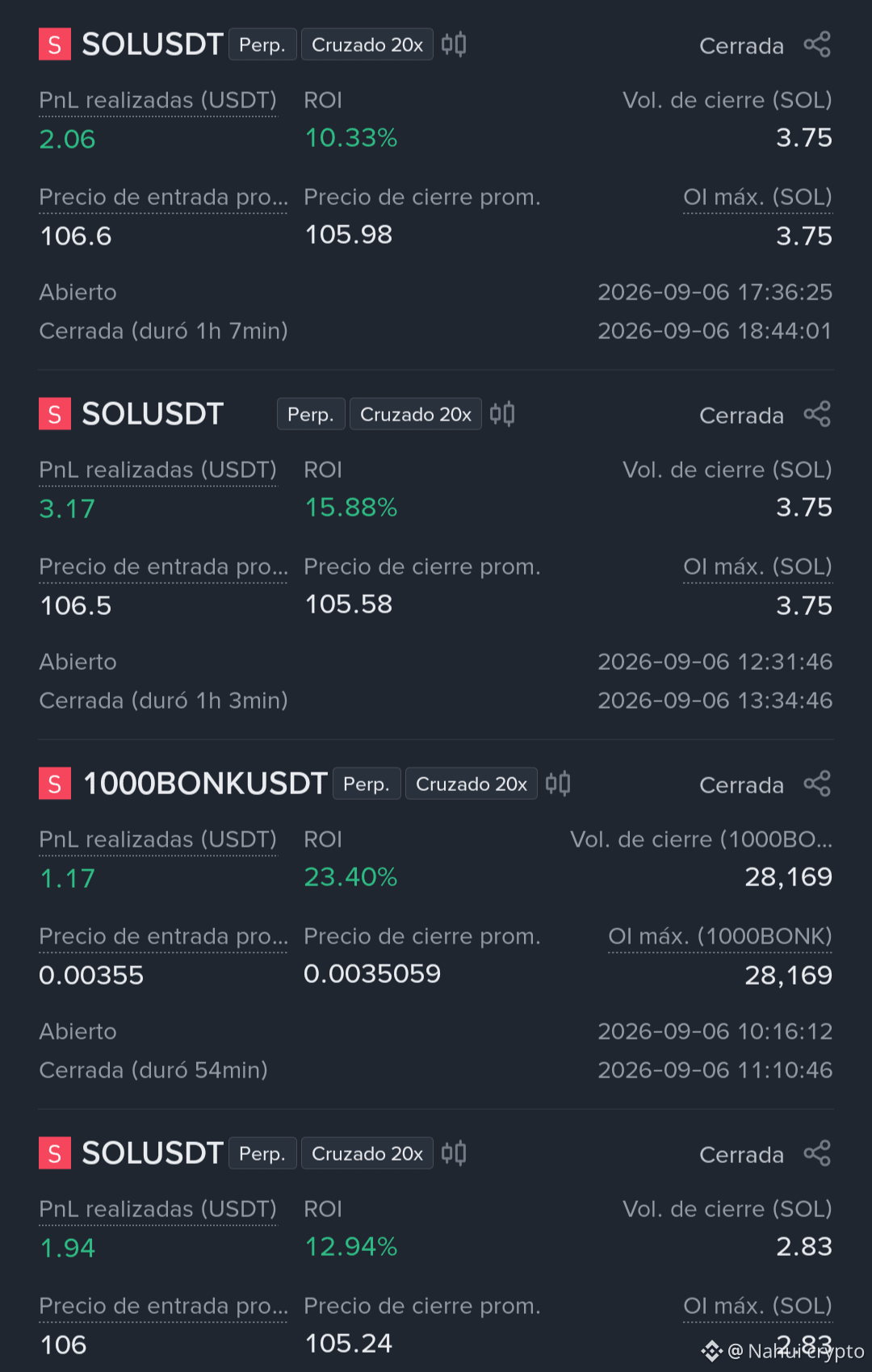Image resolution: width=872 pixels, height=1372 pixels.
Task: Tap Cerrada status on 1000BONKUSDT row
Action: click(x=742, y=785)
